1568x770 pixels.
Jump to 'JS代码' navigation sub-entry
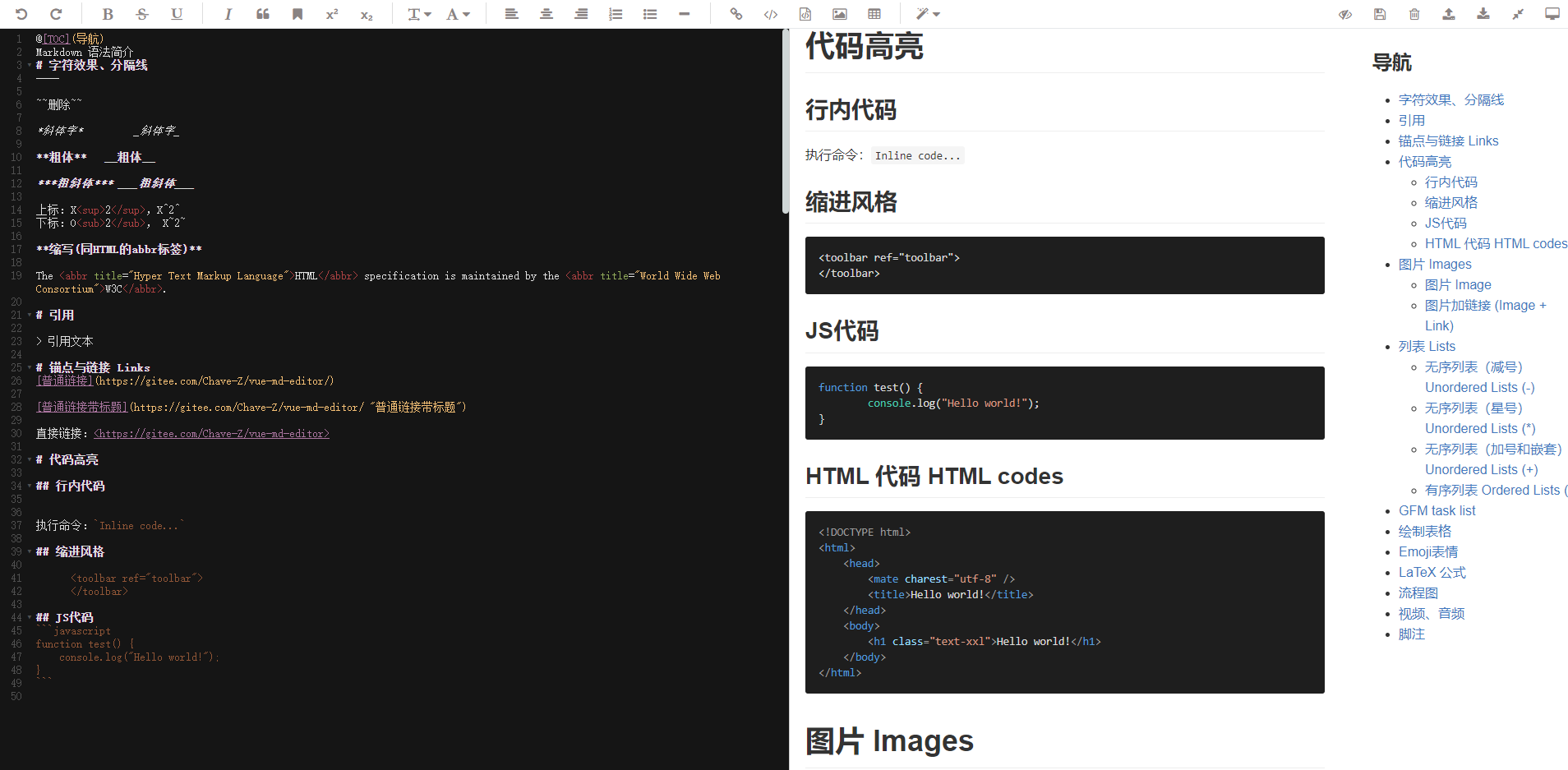point(1446,223)
